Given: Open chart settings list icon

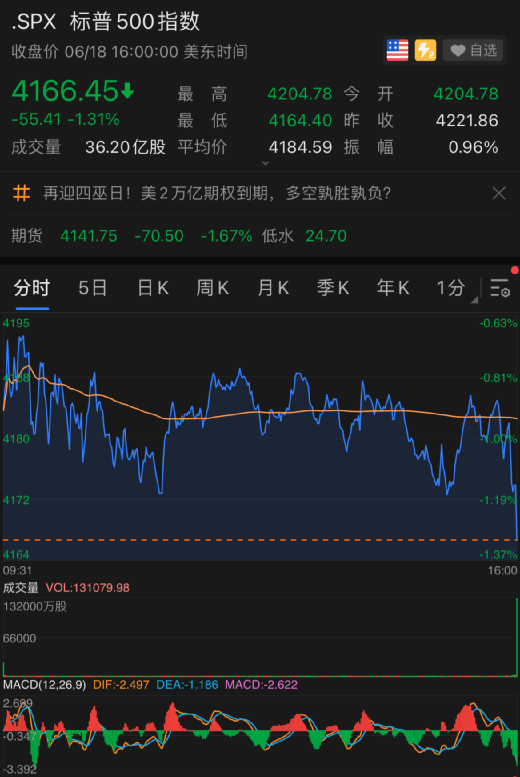Looking at the screenshot, I should (x=500, y=287).
